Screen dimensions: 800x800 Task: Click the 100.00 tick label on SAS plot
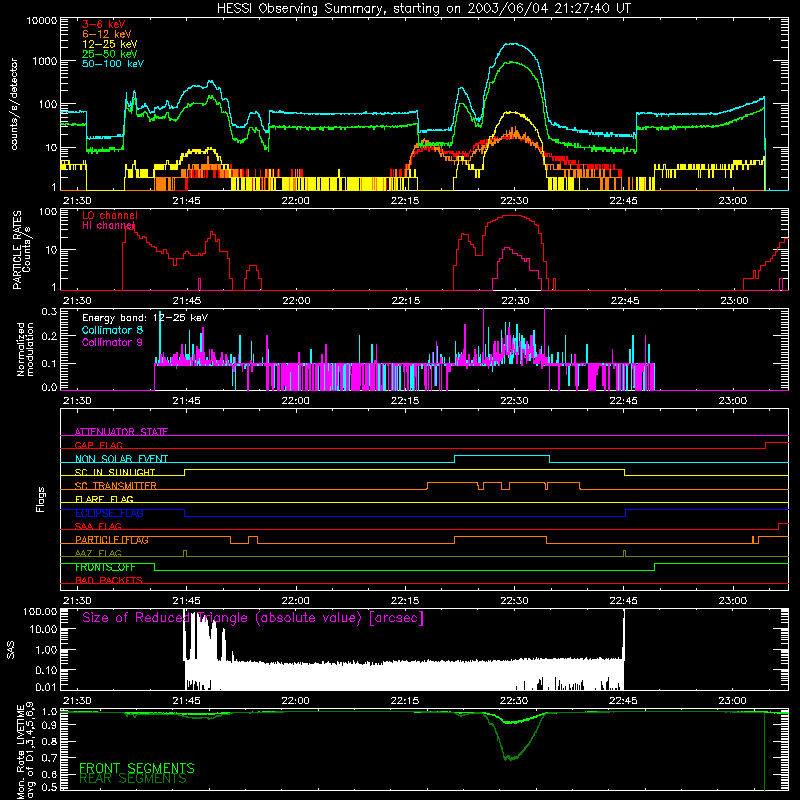(x=40, y=611)
